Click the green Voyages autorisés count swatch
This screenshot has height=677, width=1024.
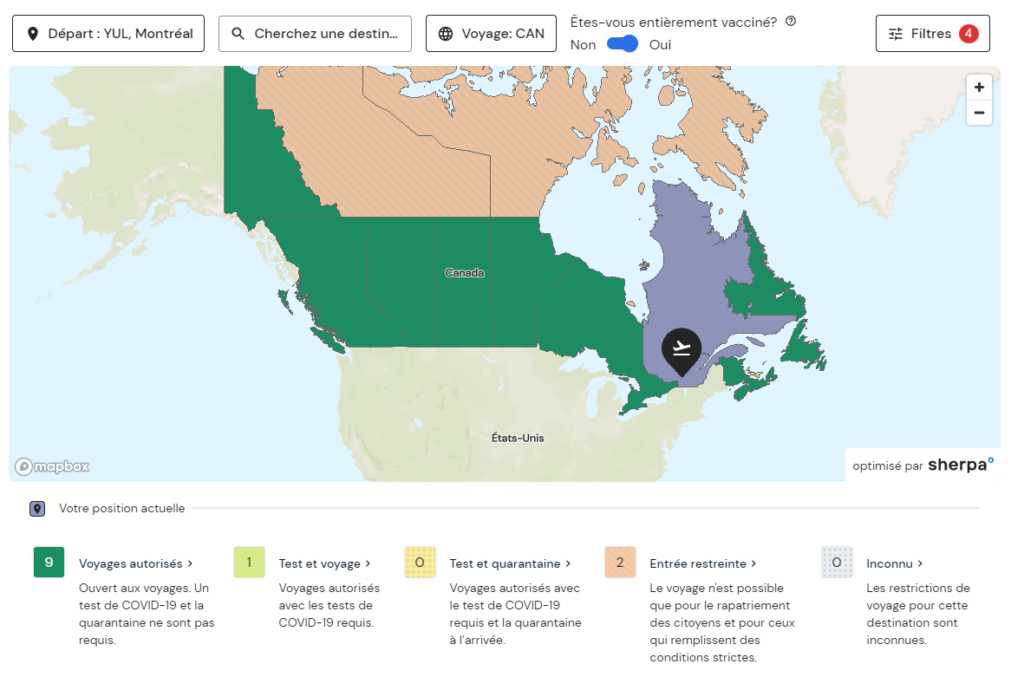pos(49,562)
